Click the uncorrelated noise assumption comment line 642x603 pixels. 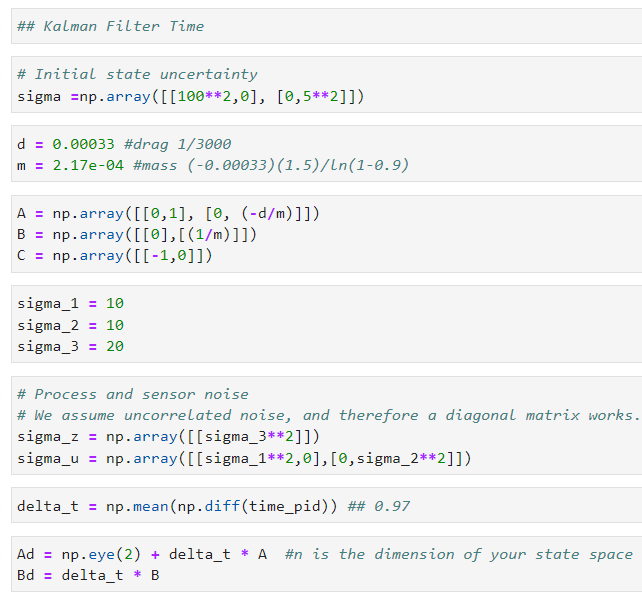click(327, 415)
